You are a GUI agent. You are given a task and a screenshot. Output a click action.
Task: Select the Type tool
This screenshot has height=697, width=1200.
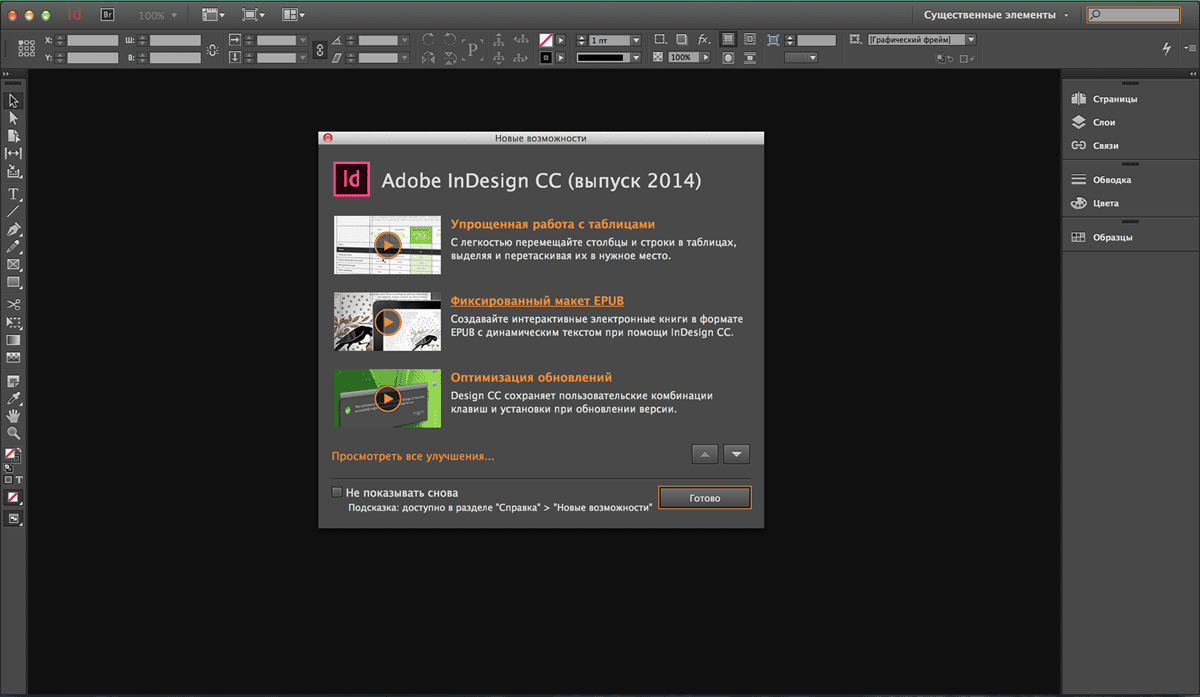[14, 194]
